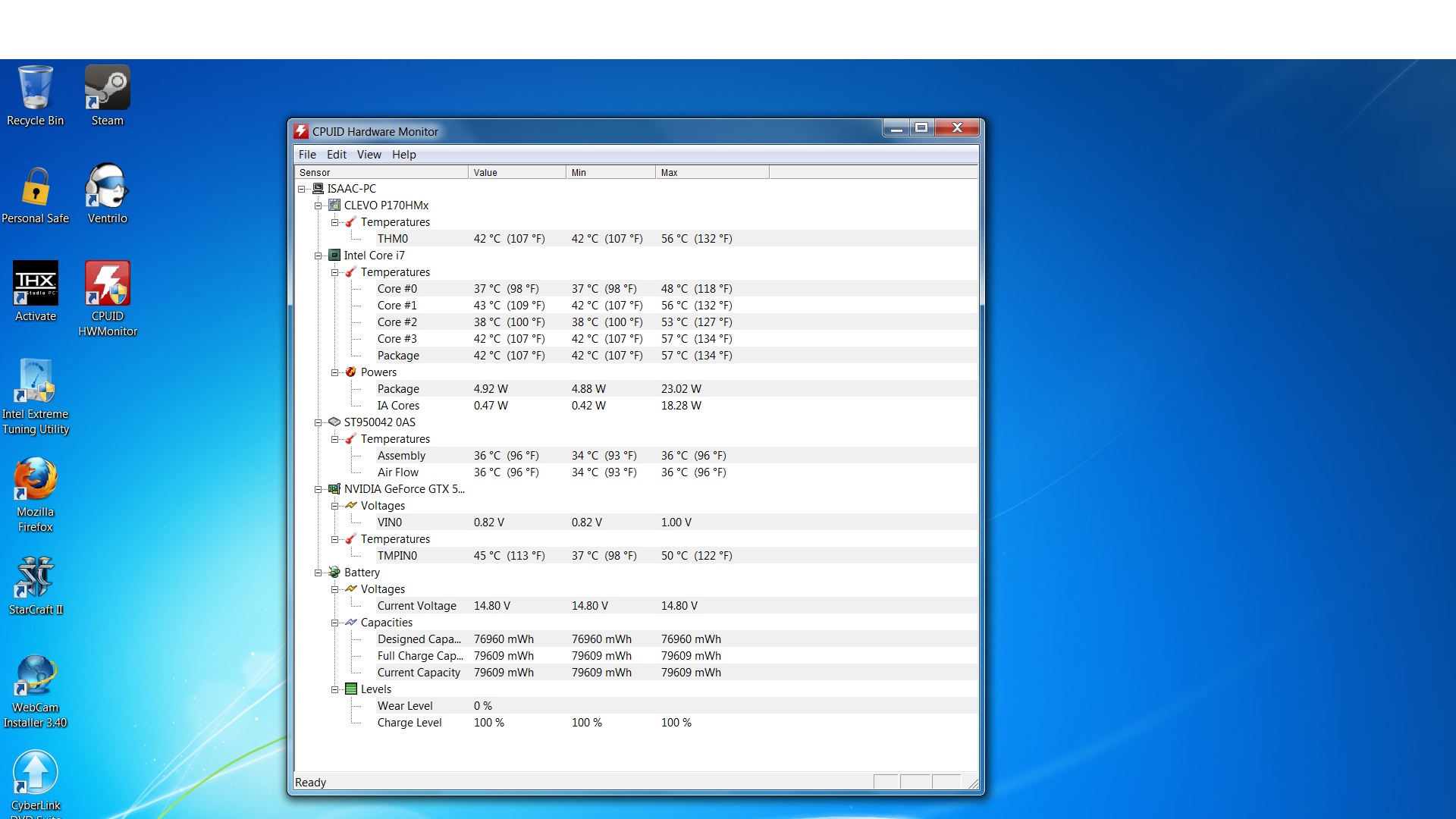The height and width of the screenshot is (819, 1456).
Task: Click the CLEVO P170HMx motherboard icon
Action: 334,206
